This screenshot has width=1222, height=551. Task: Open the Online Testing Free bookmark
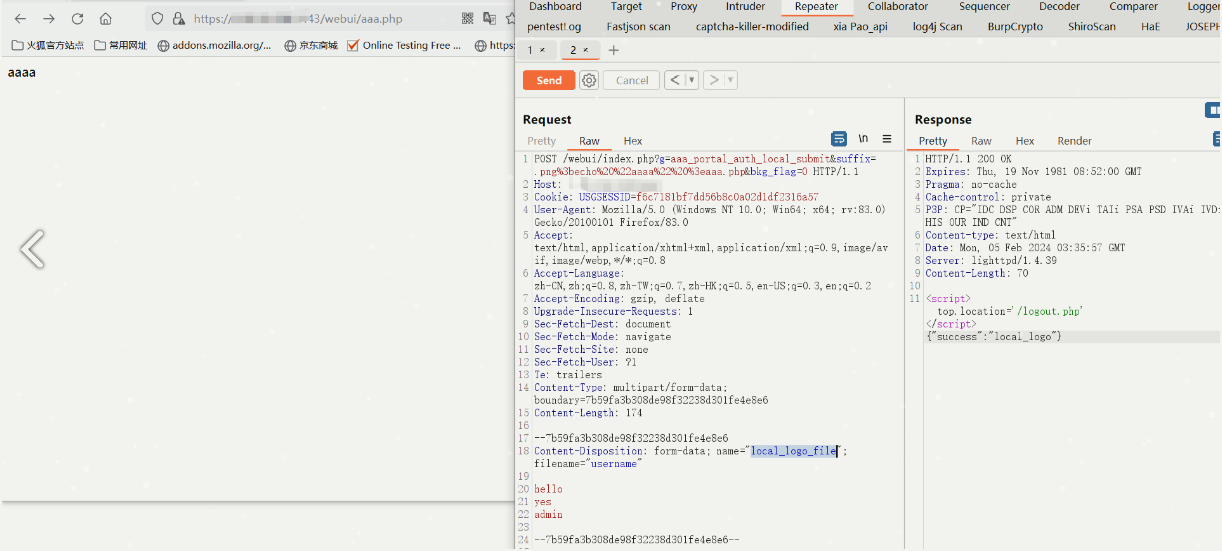point(404,45)
